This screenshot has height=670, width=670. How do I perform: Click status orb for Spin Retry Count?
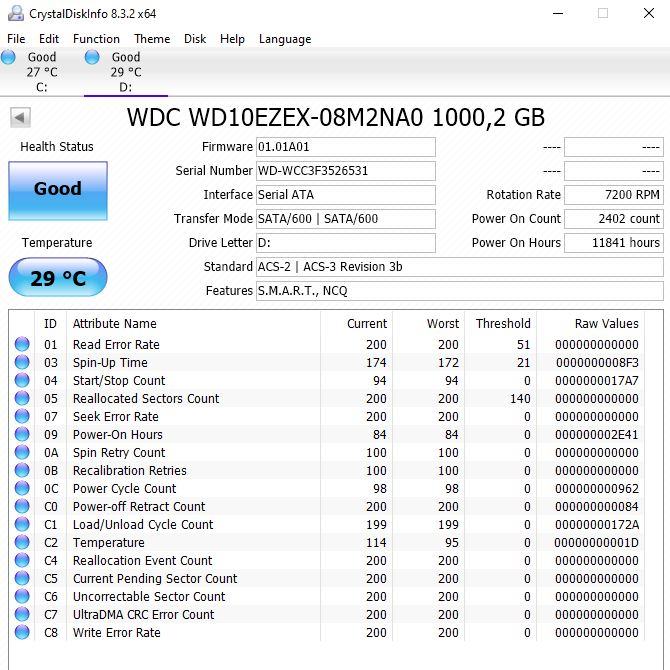point(22,452)
